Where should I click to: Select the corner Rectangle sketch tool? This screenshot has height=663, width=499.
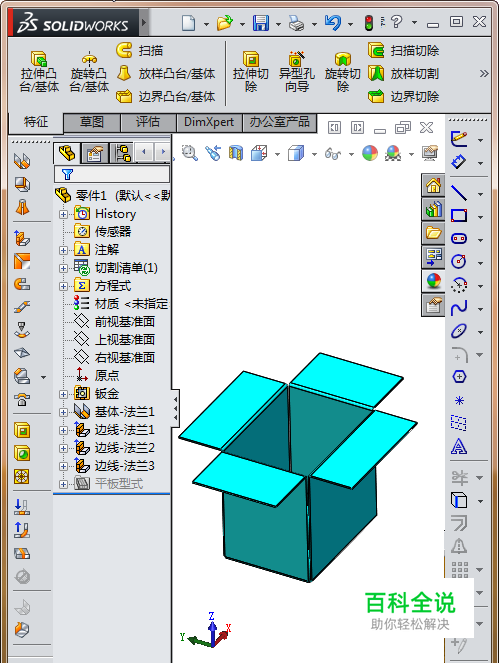point(459,216)
